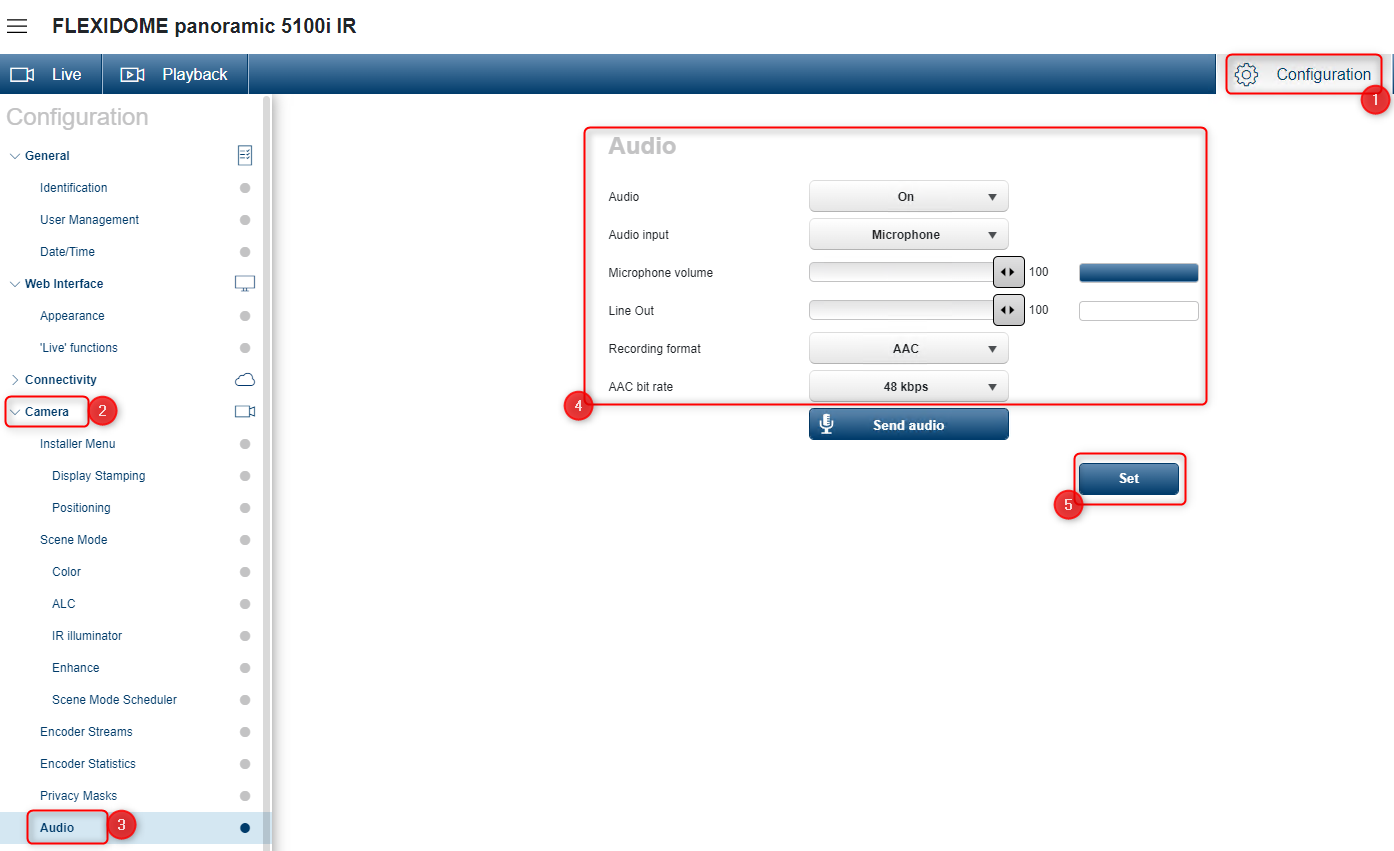This screenshot has height=851, width=1394.
Task: Click the Connectivity cloud icon
Action: (x=245, y=379)
